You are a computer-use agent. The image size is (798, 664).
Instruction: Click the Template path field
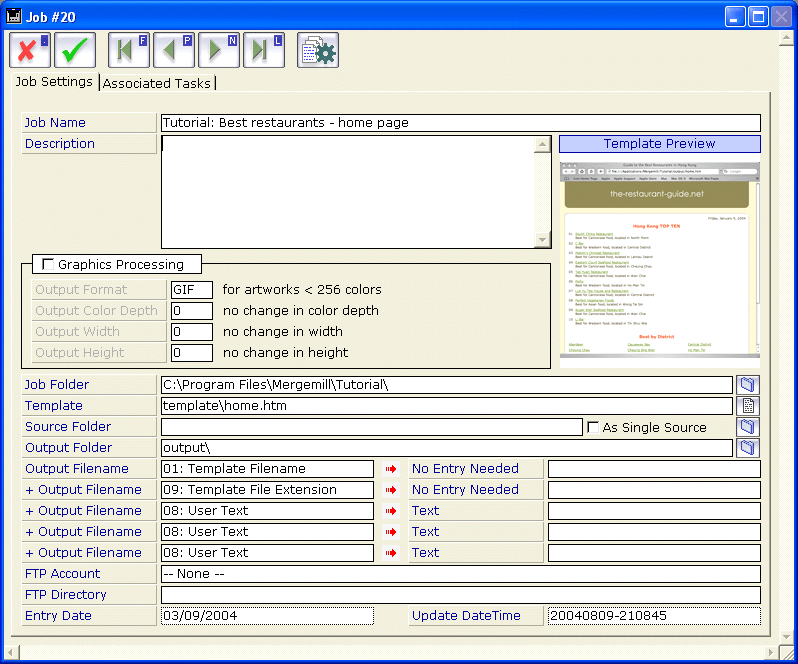(x=447, y=406)
